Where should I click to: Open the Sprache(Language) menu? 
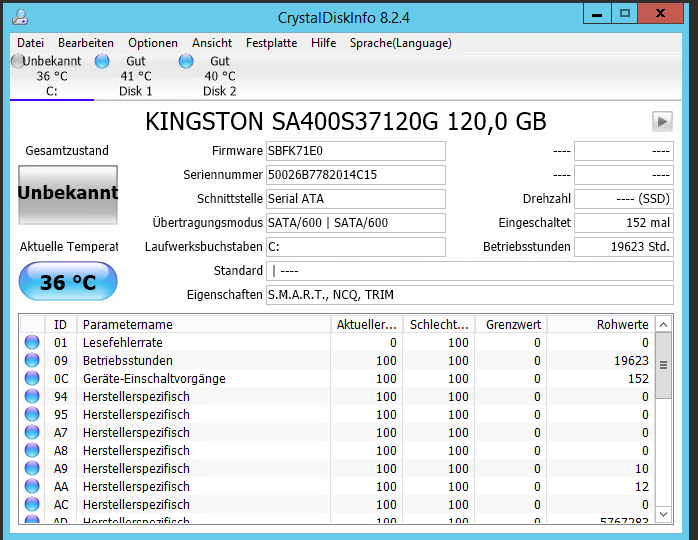click(401, 43)
